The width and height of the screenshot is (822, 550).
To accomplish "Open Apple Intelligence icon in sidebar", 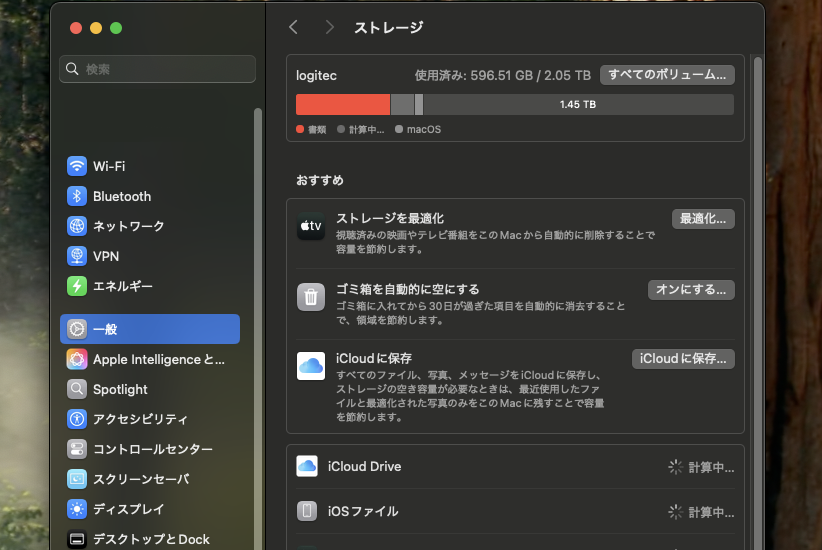I will 77,359.
